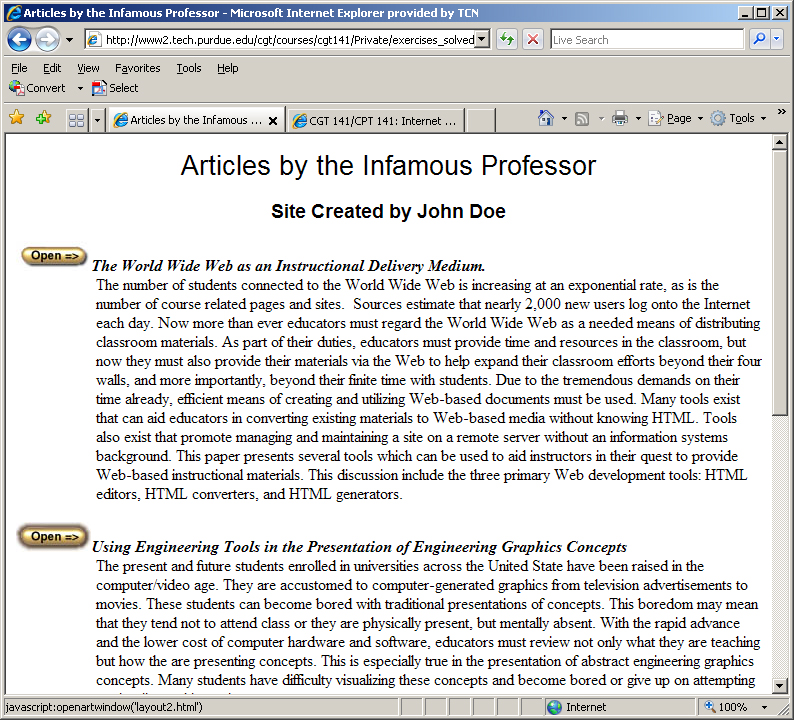Open the Tools menu in menu bar
Screen dimensions: 794x720
(x=188, y=68)
